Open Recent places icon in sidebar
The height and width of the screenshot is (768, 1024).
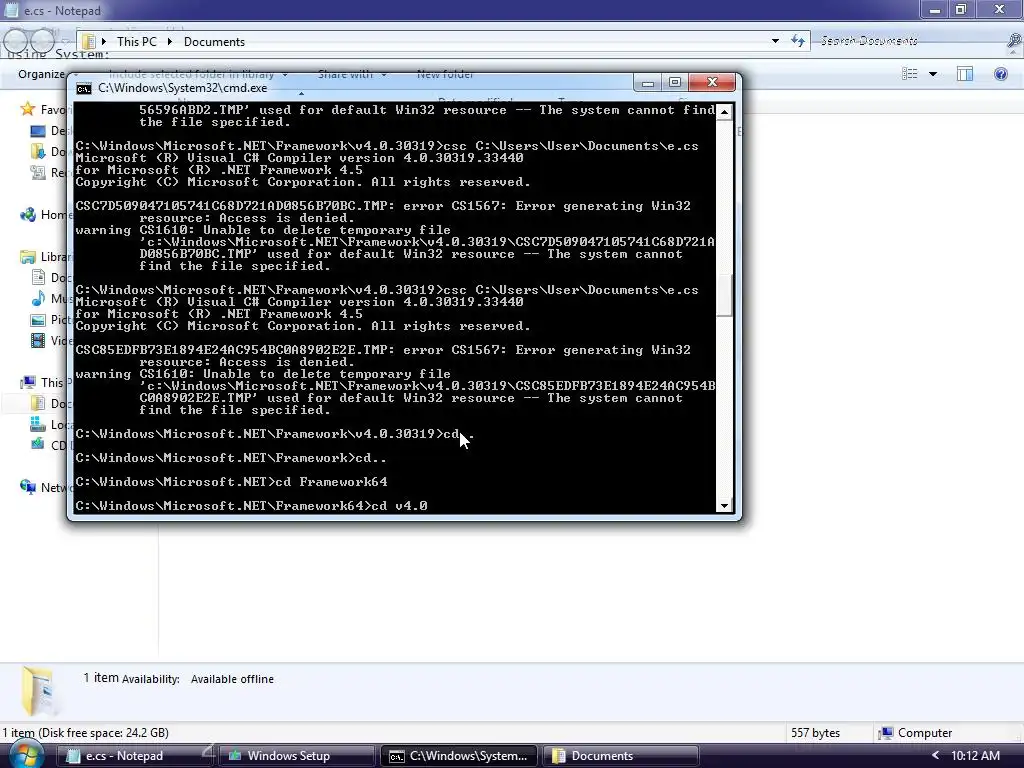(38, 172)
